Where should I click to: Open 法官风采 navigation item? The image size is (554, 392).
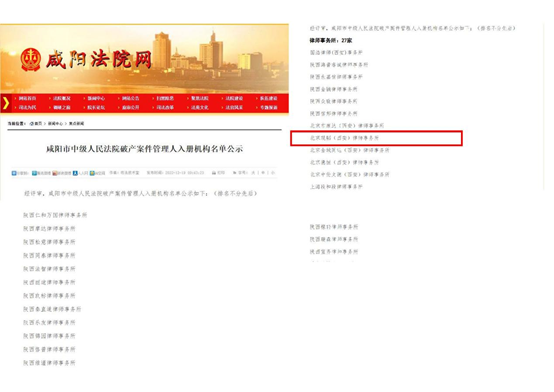pyautogui.click(x=234, y=107)
